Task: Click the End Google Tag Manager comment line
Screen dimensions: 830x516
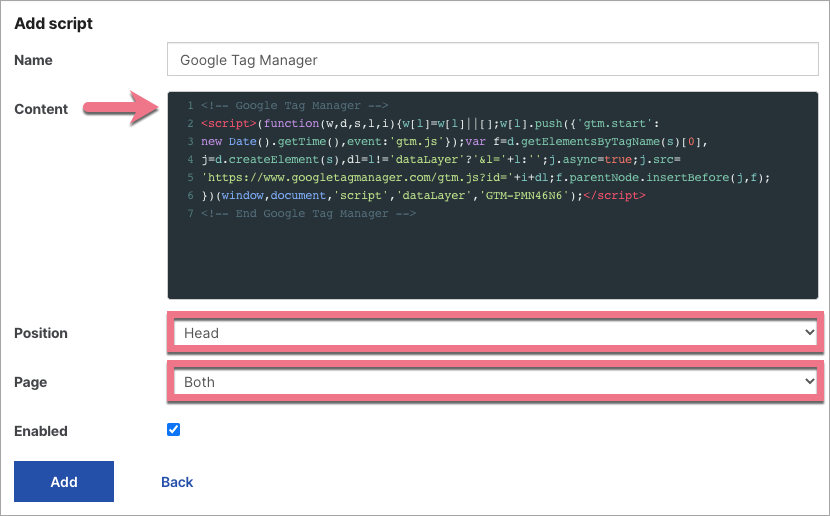Action: [x=308, y=213]
